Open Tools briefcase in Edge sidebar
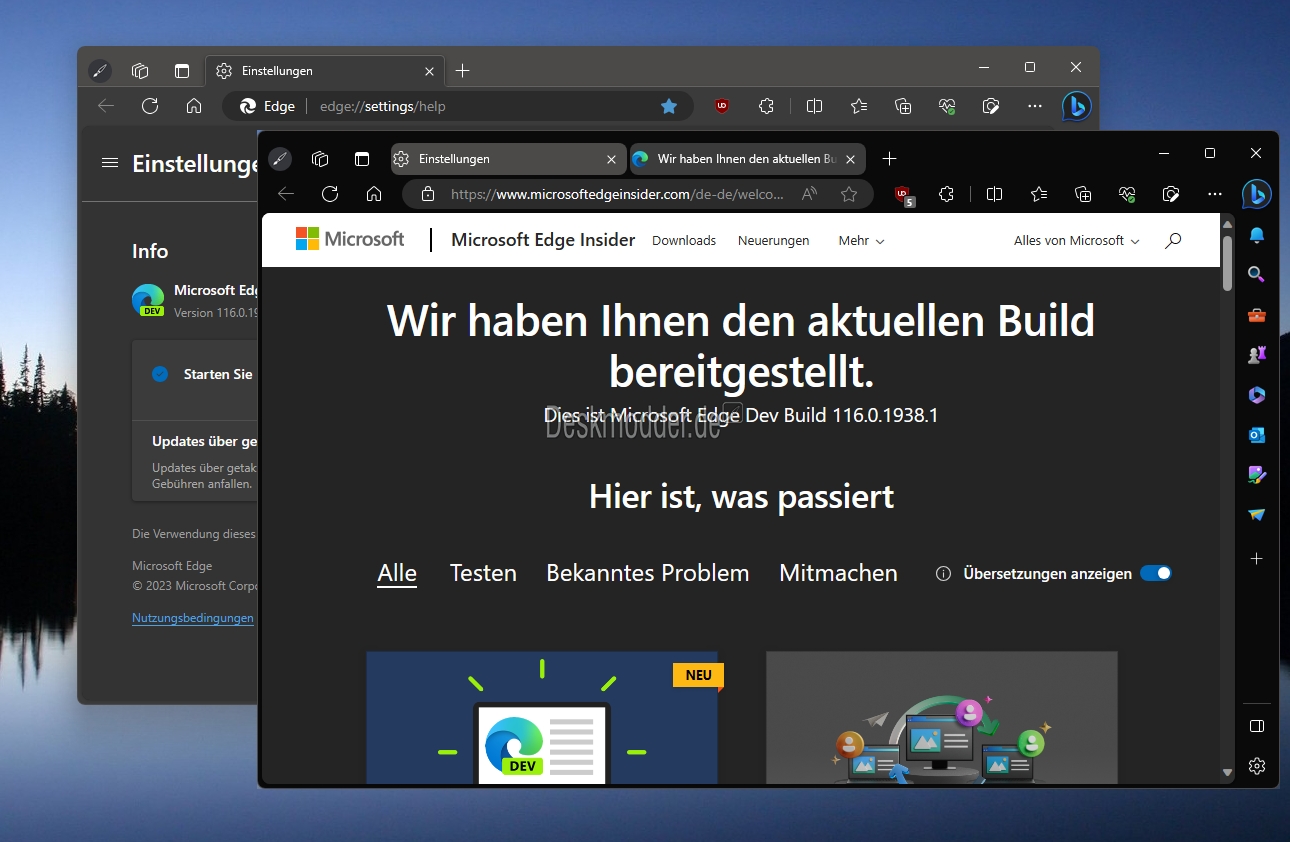Image resolution: width=1290 pixels, height=842 pixels. click(1257, 315)
